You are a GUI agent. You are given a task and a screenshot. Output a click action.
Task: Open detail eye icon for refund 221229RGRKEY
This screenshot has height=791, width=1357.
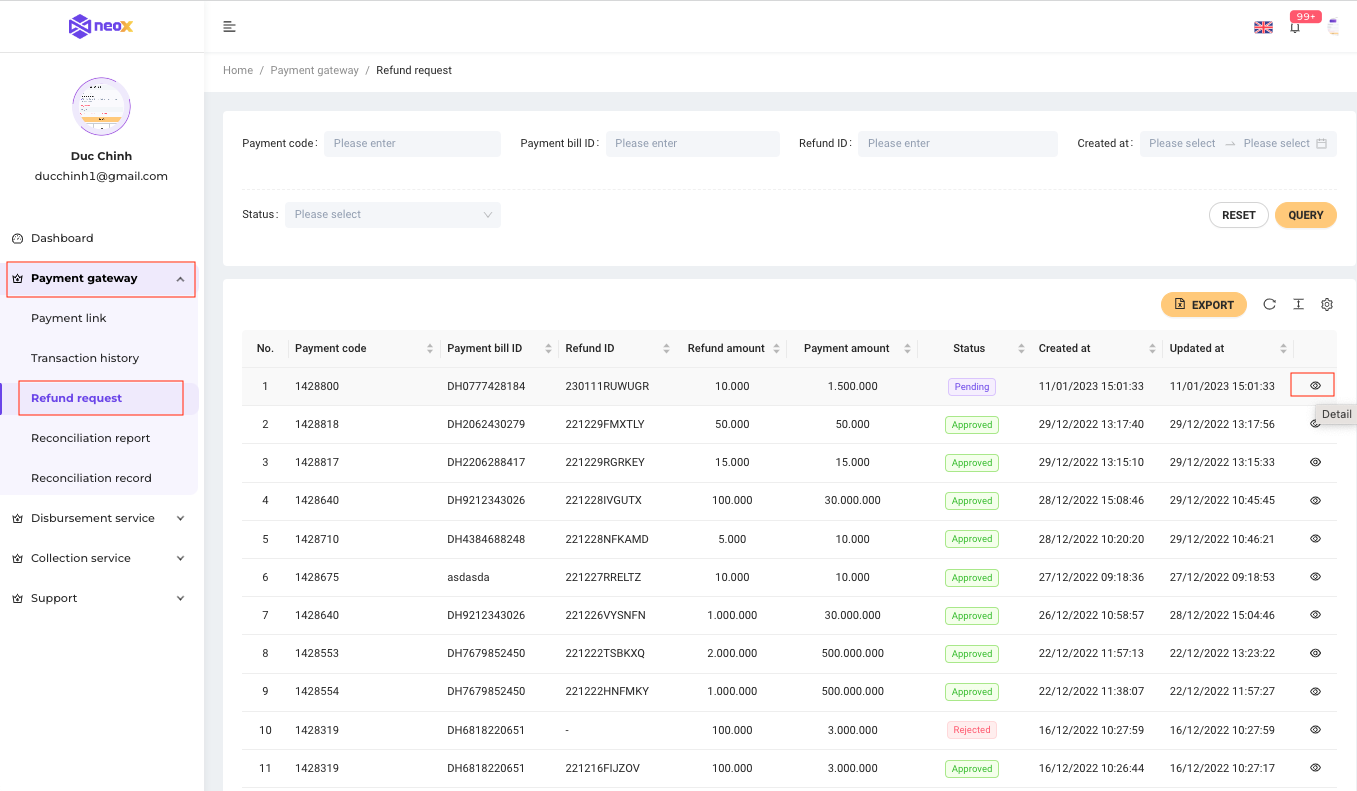tap(1315, 462)
